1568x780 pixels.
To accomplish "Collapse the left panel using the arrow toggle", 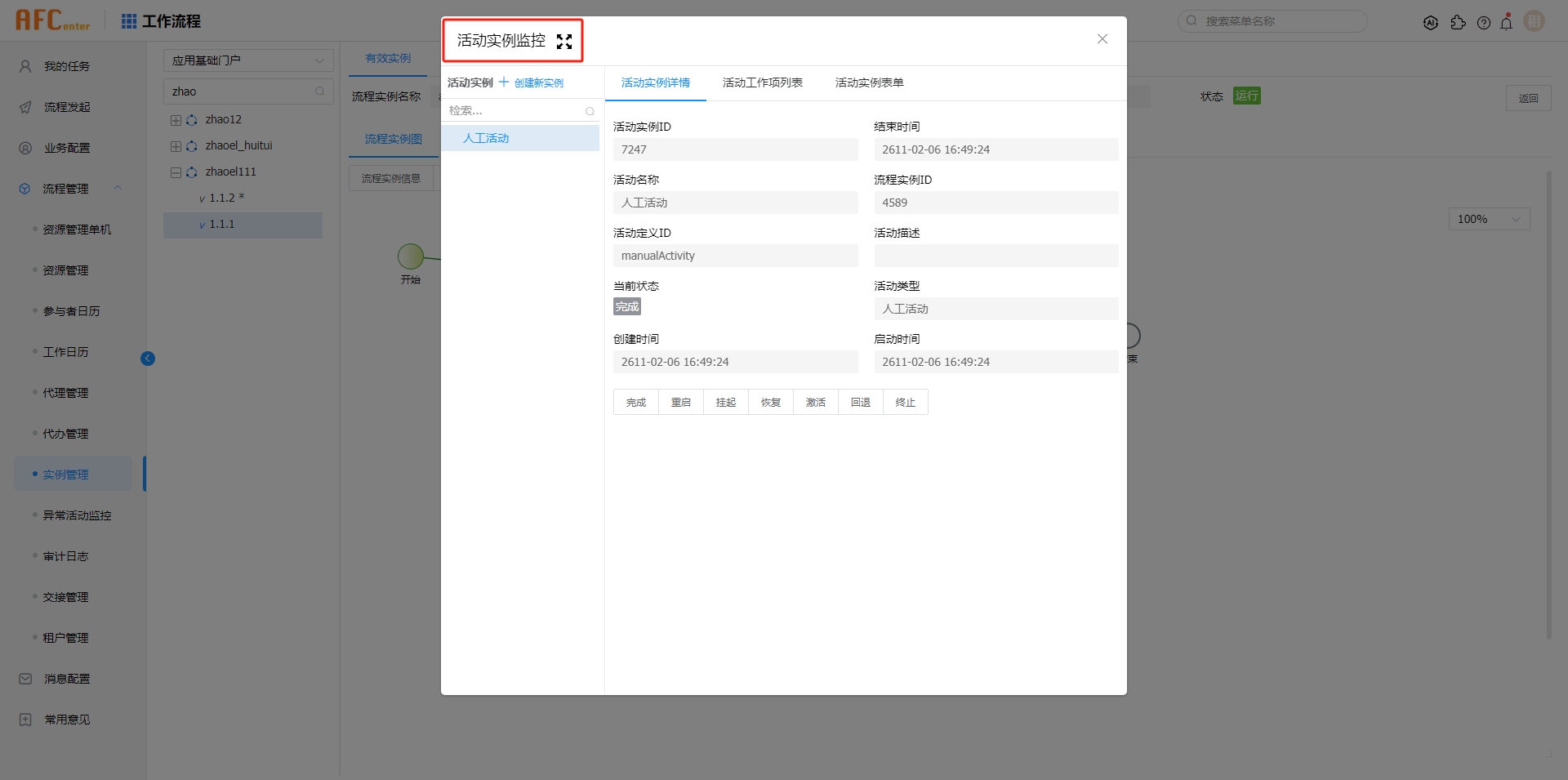I will [x=148, y=359].
